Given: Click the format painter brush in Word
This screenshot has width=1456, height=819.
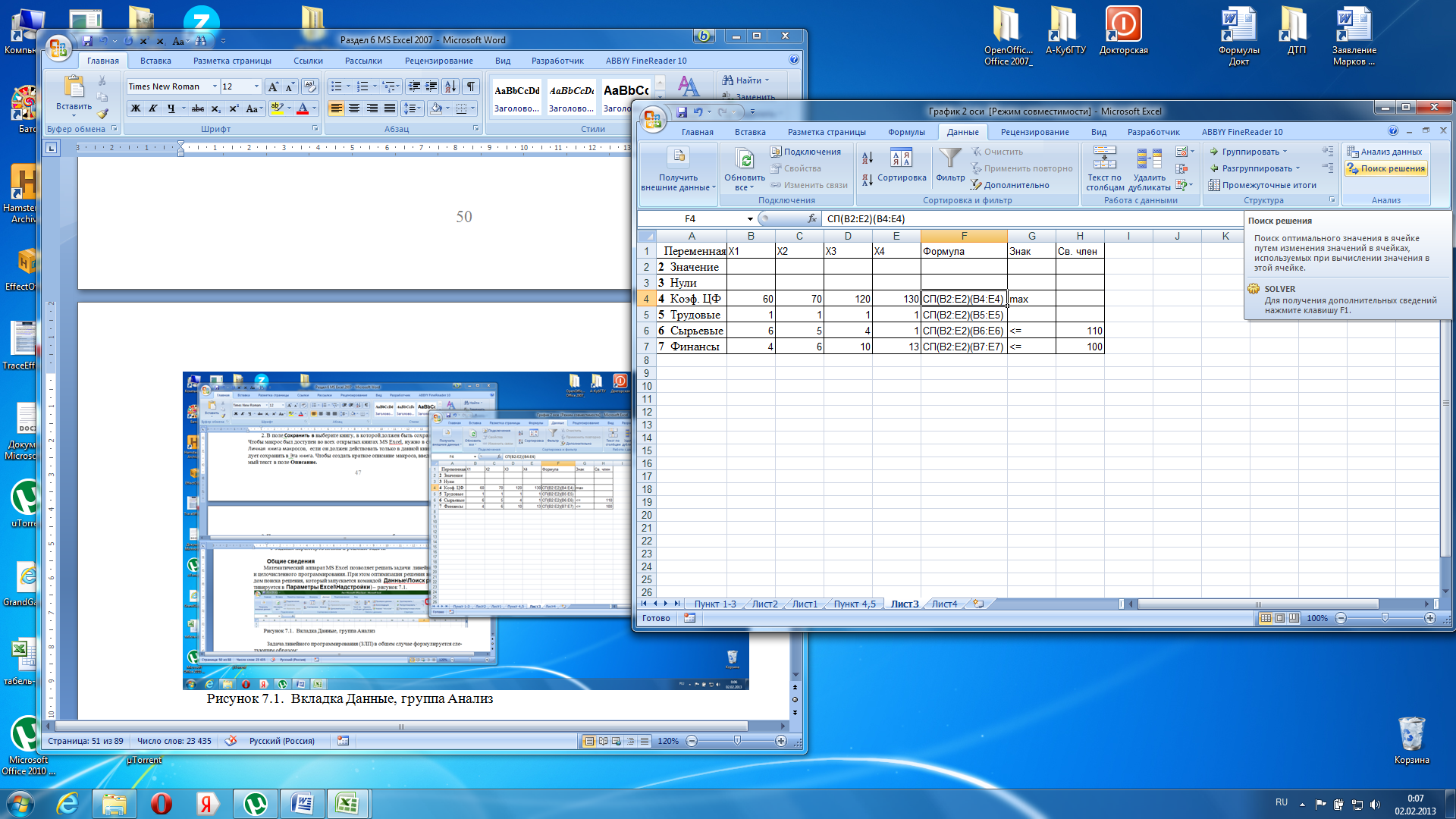Looking at the screenshot, I should click(x=102, y=114).
